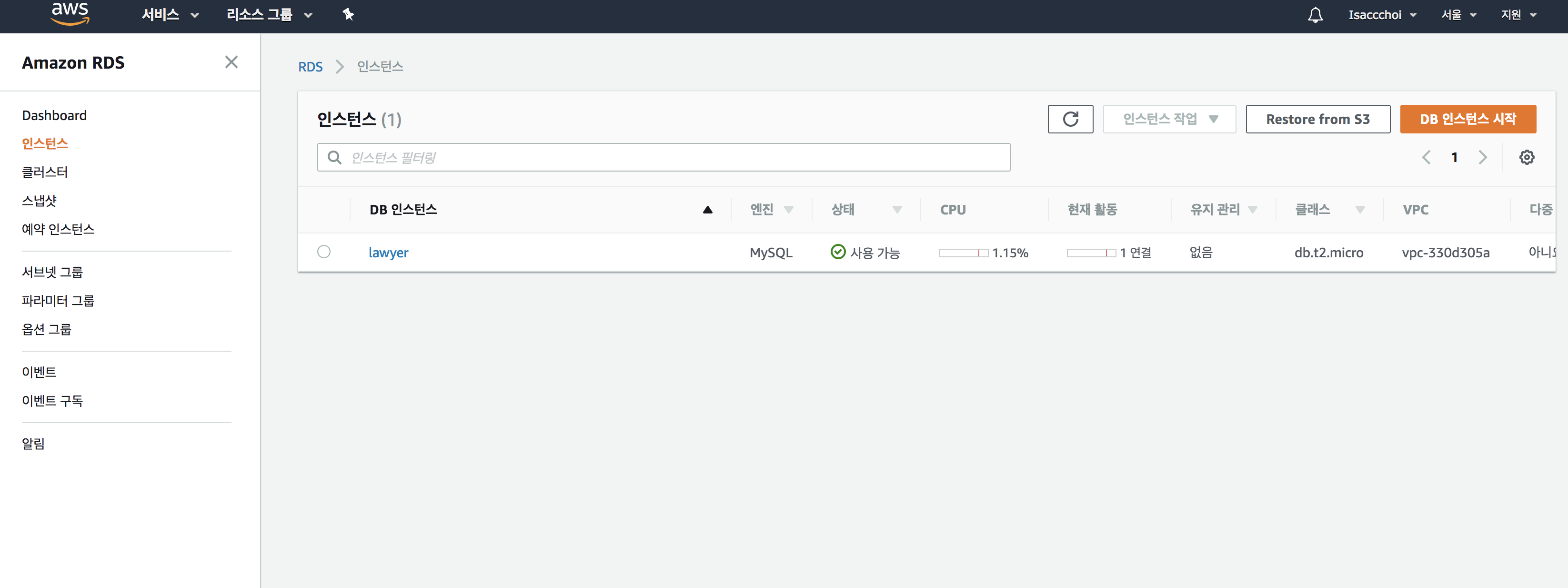The image size is (1568, 588).
Task: Filter by 엔진 column arrow
Action: coord(789,210)
